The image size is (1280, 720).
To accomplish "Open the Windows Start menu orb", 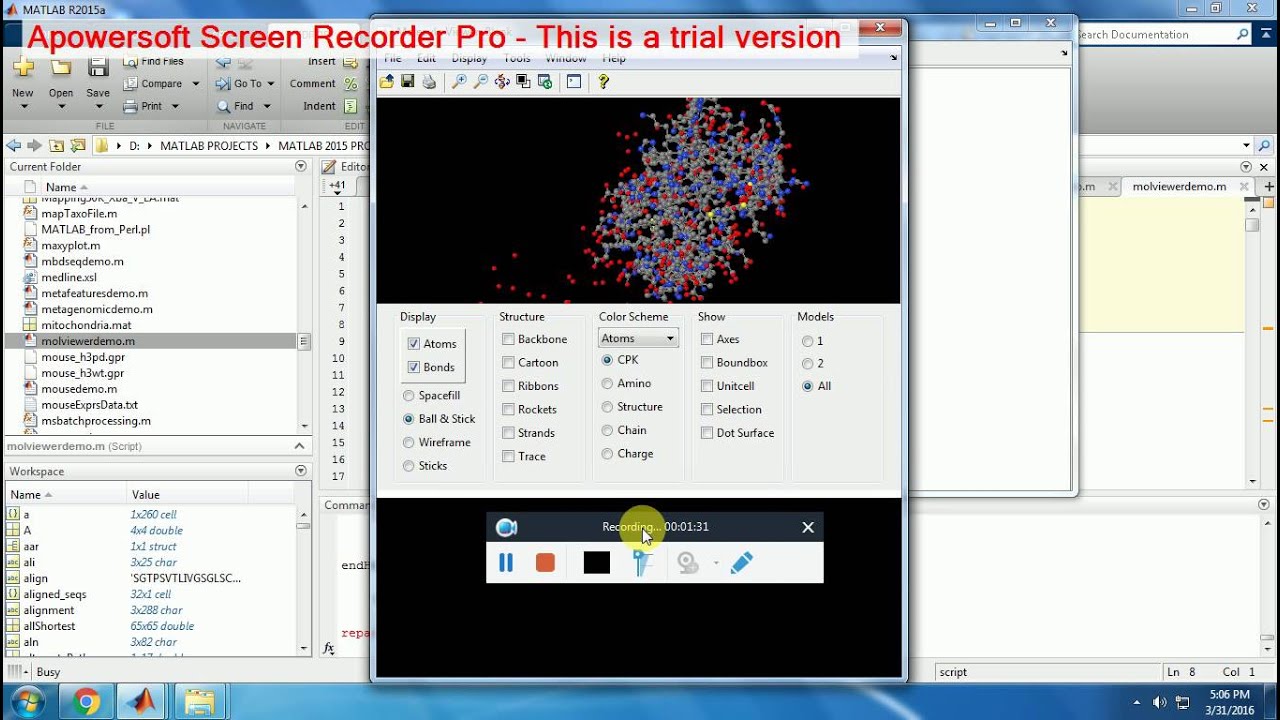I will 27,703.
